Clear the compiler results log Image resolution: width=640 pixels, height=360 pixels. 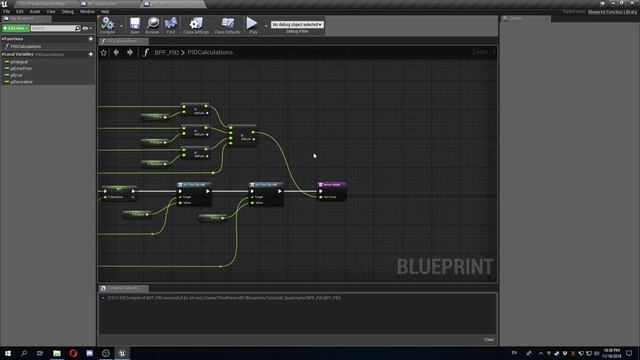tap(489, 340)
